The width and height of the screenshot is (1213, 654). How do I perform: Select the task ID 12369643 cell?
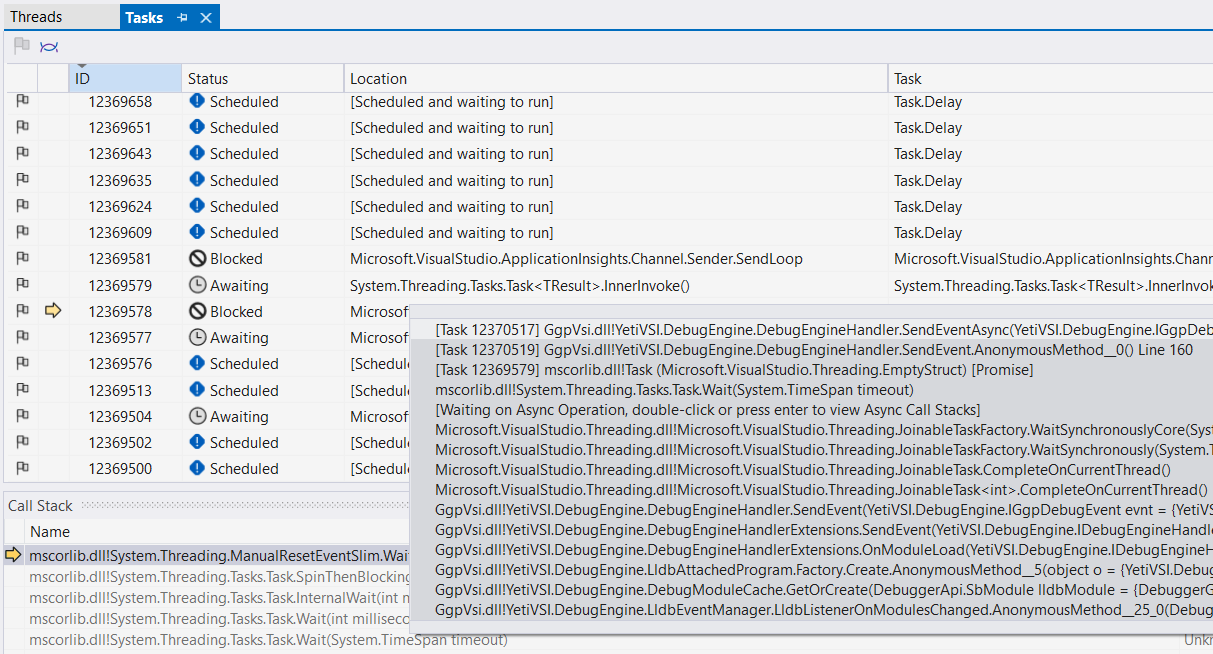[x=120, y=153]
